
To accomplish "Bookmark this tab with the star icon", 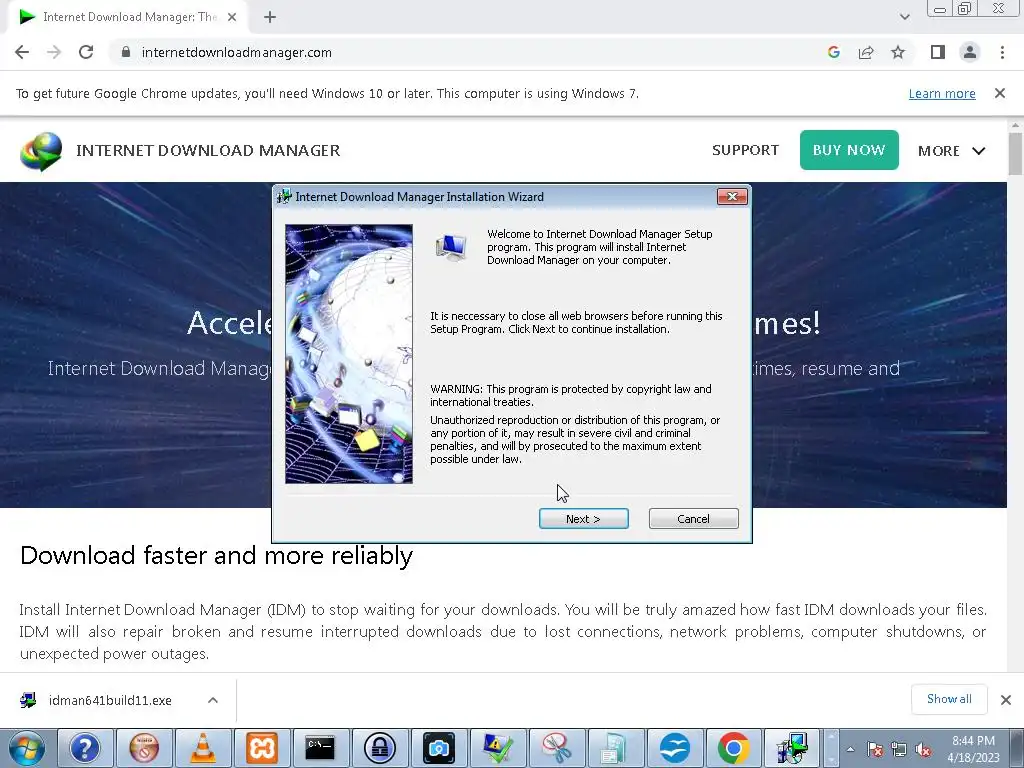I will click(x=898, y=52).
